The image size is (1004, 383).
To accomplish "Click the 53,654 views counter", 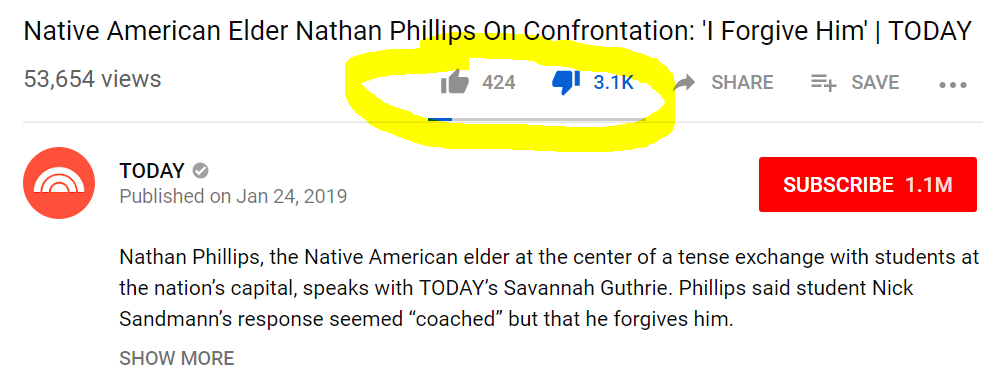I will pos(92,79).
